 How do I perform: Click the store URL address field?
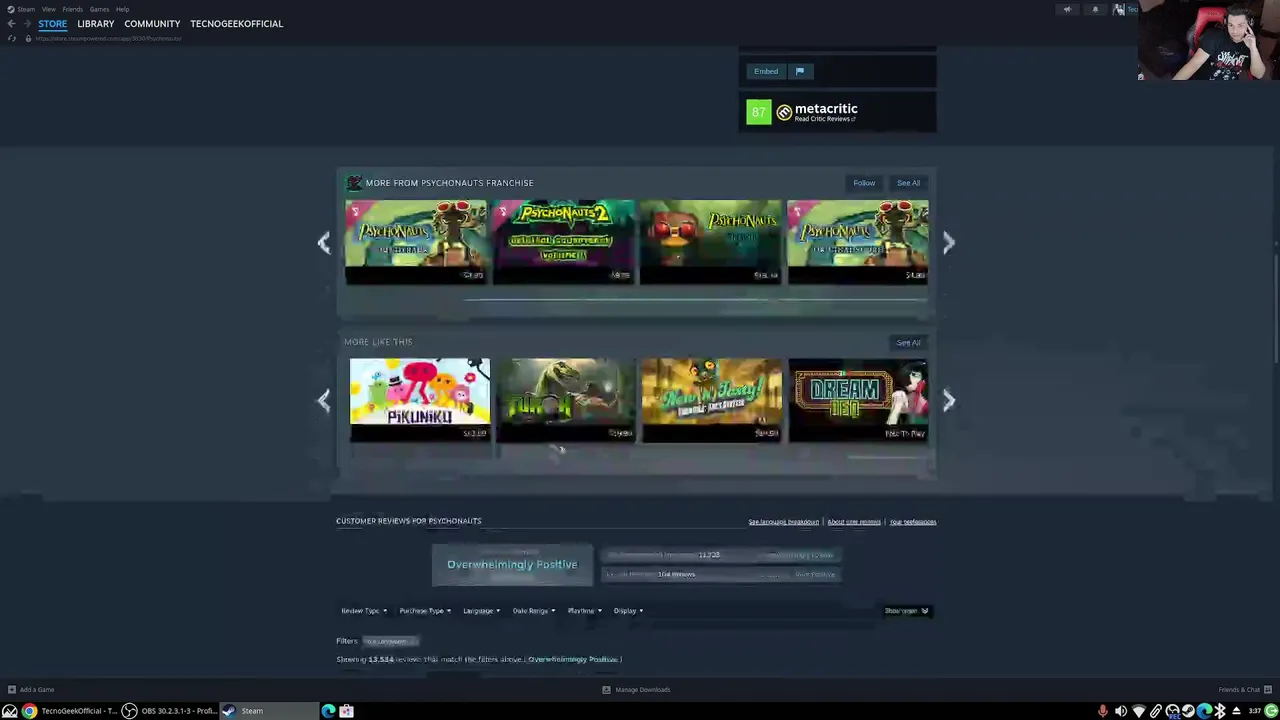(110, 38)
